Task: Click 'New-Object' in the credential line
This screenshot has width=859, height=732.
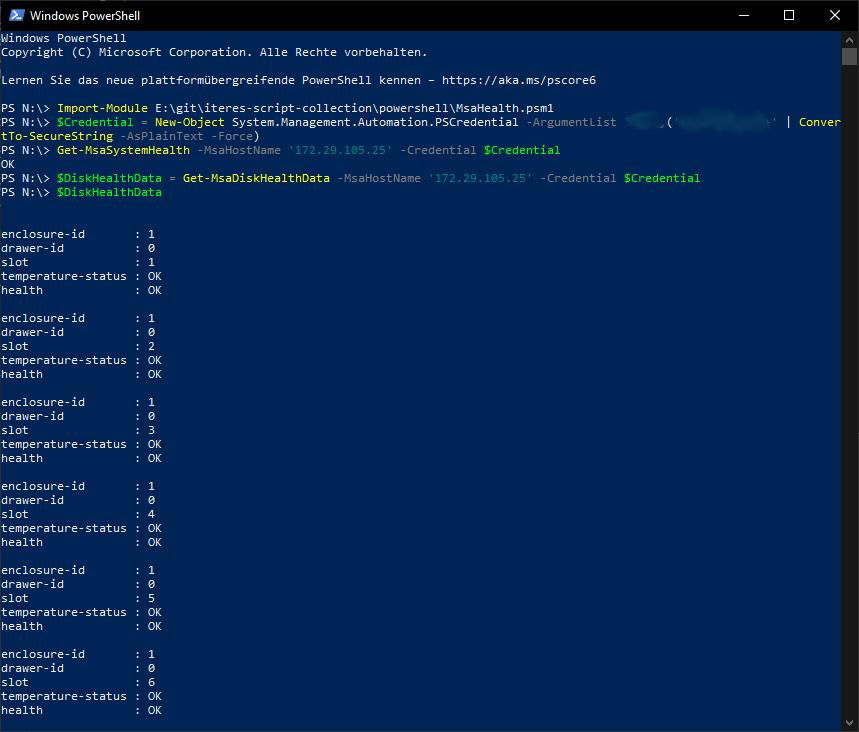Action: click(190, 122)
